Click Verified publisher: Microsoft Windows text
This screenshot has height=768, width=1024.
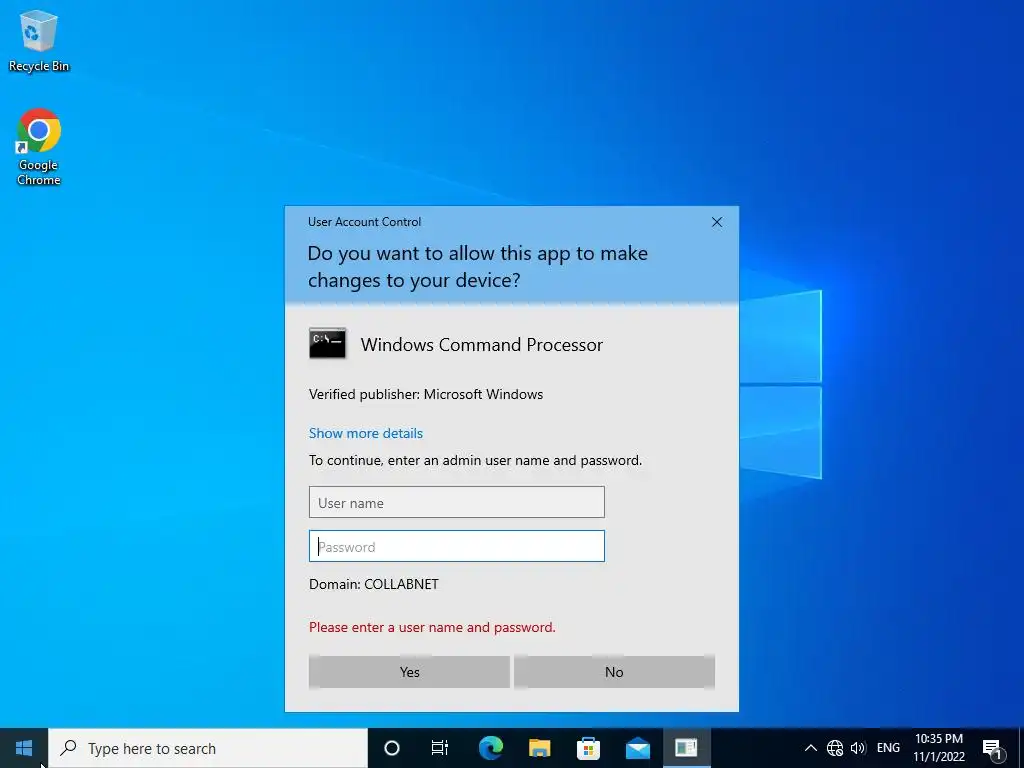coord(426,394)
